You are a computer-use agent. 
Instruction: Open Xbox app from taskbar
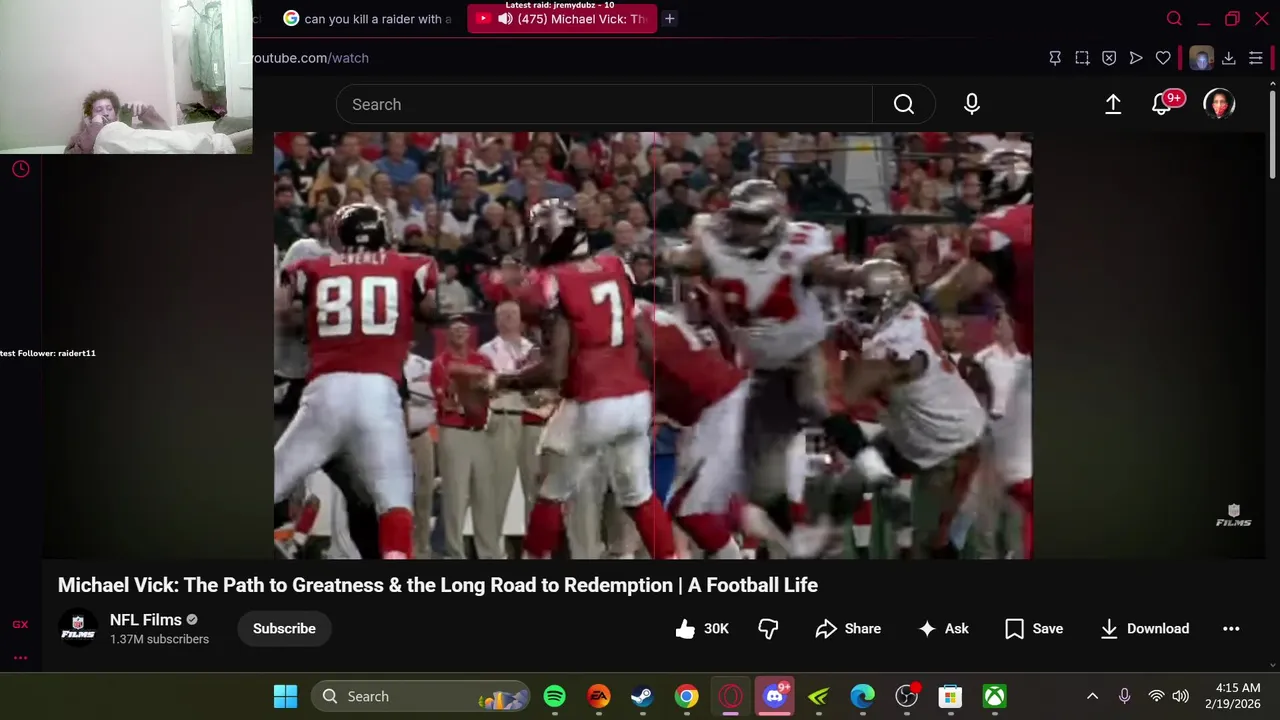pos(994,696)
